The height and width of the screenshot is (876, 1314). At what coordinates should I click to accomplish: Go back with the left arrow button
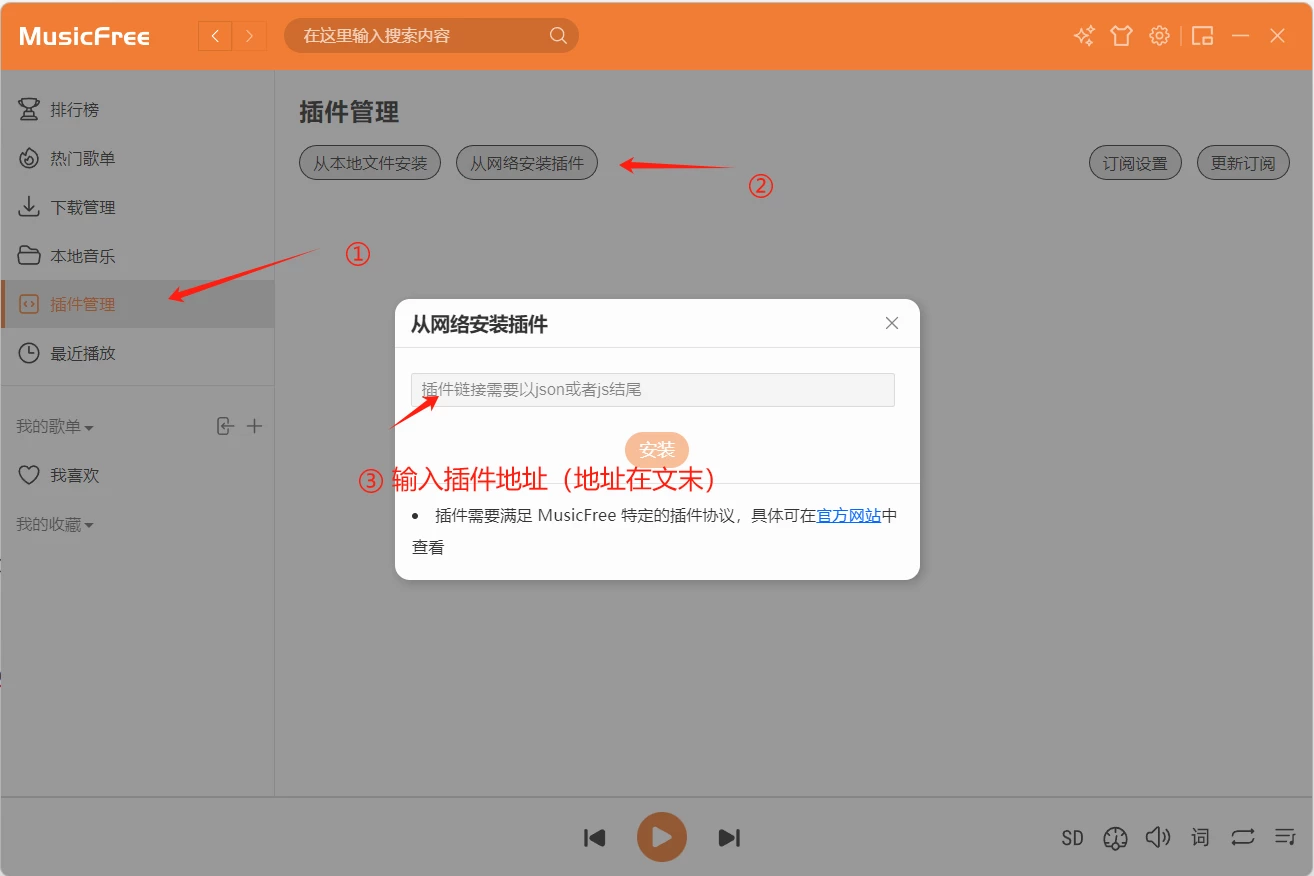point(215,37)
